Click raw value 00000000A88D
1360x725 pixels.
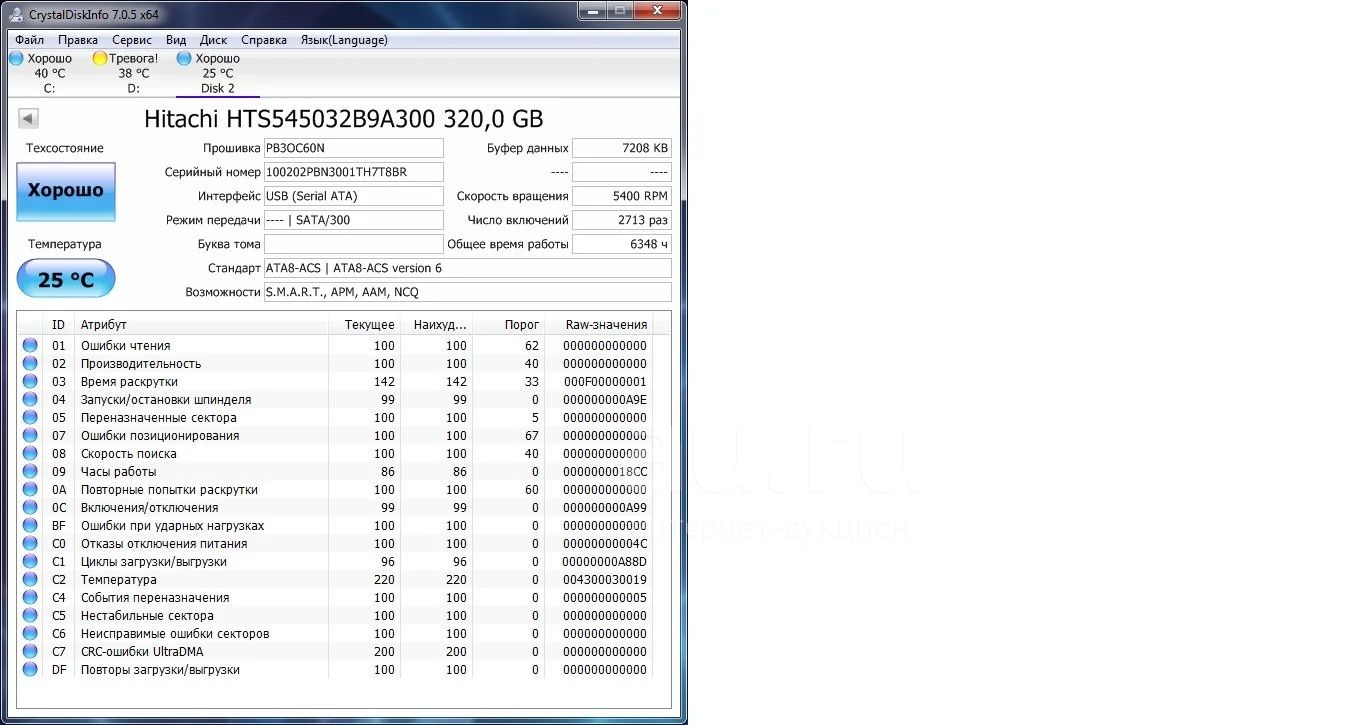(x=605, y=561)
